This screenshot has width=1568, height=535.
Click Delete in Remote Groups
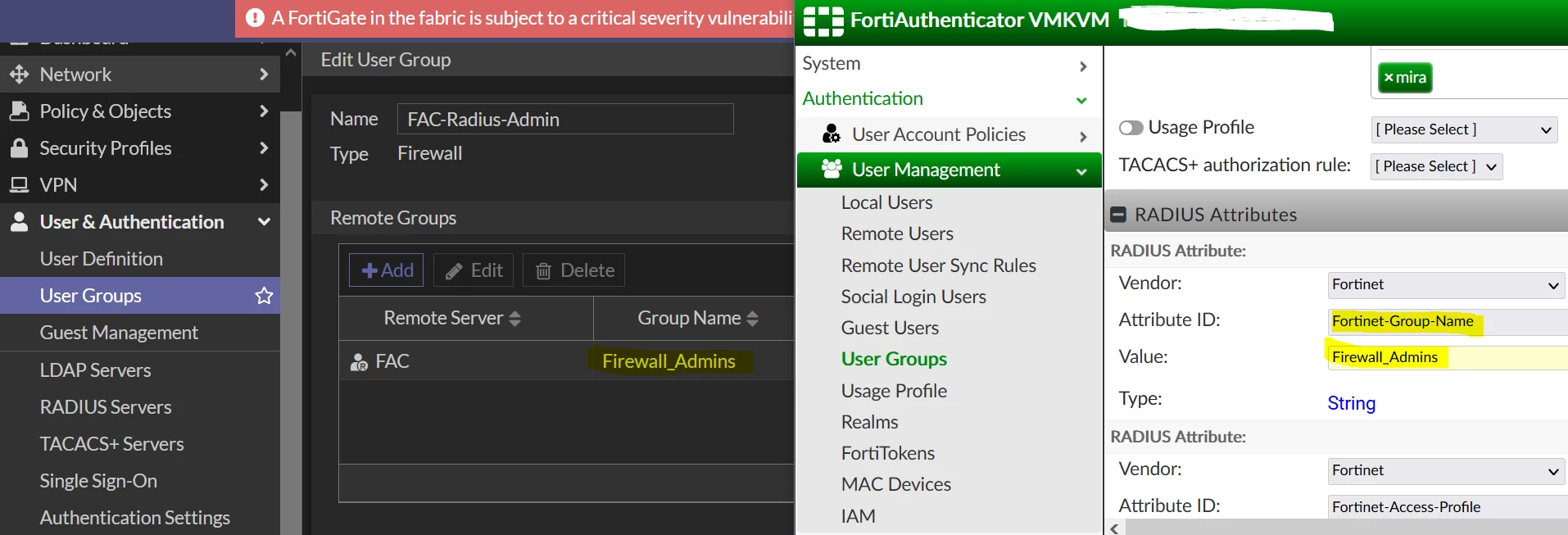(573, 270)
